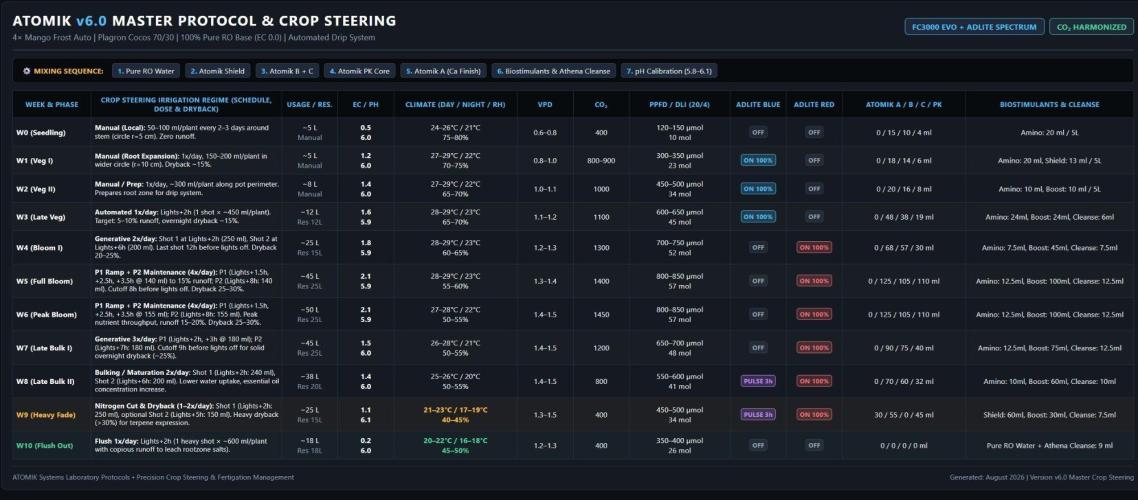Screen dimensions: 1138x500
Task: Click the CO₂ value '800–900' in W1
Action: tap(601, 160)
